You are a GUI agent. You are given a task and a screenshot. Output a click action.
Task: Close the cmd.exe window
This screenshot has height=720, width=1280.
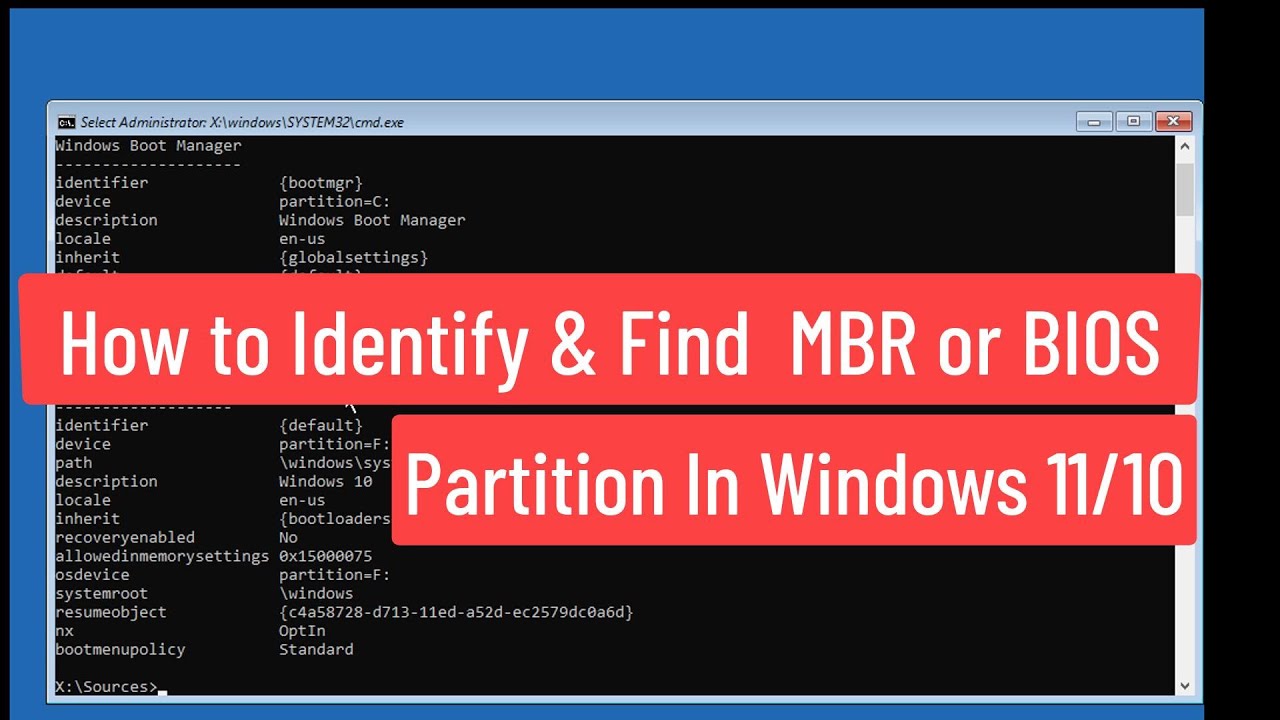(1173, 122)
